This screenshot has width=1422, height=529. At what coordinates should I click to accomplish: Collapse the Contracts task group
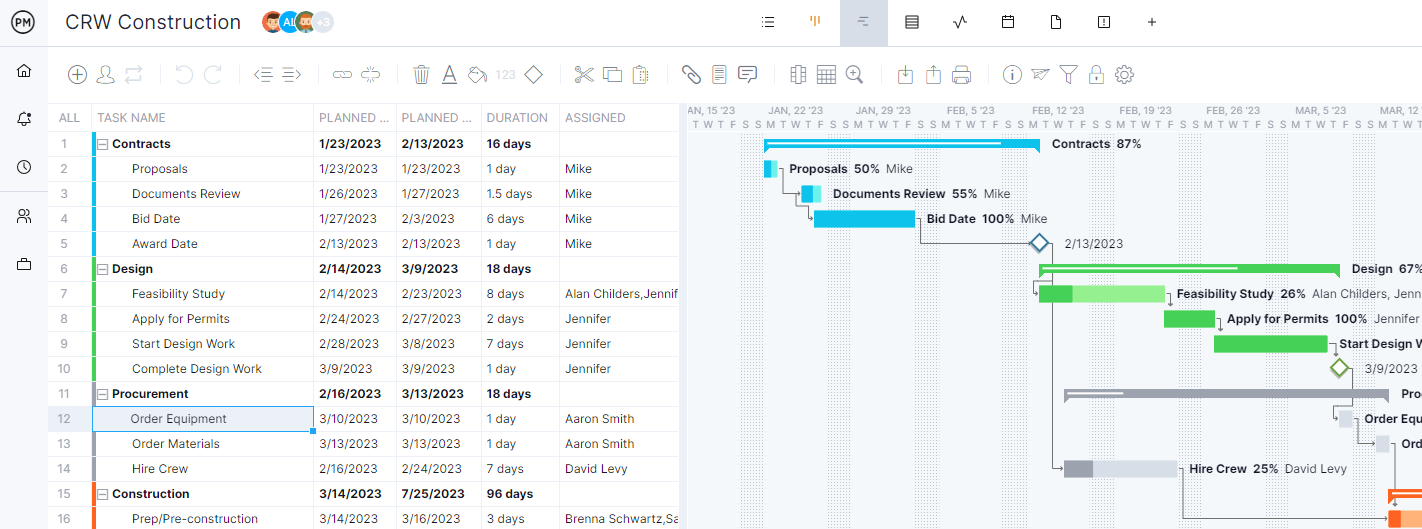102,144
